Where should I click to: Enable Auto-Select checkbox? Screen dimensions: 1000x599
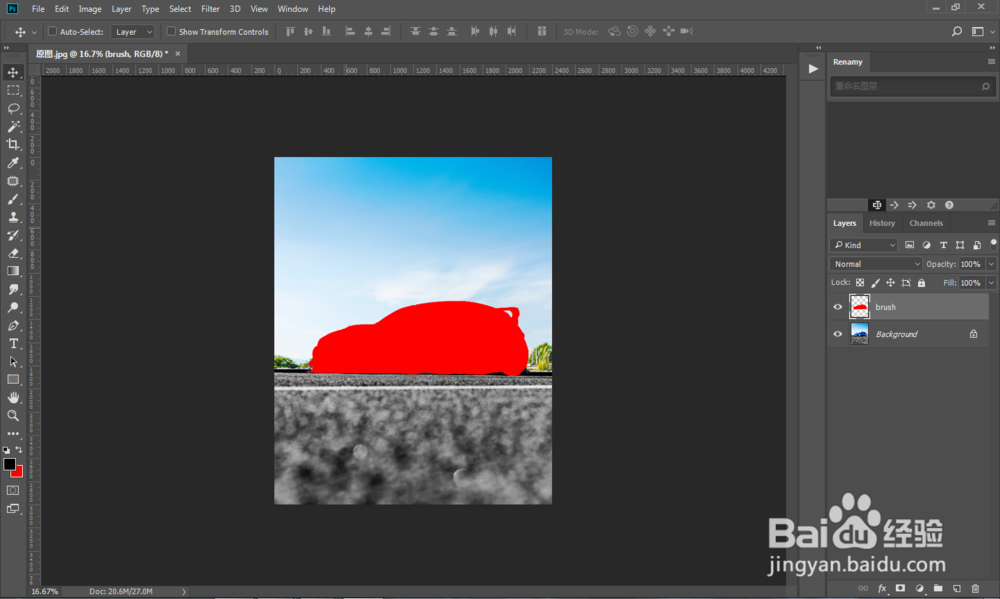coord(52,31)
